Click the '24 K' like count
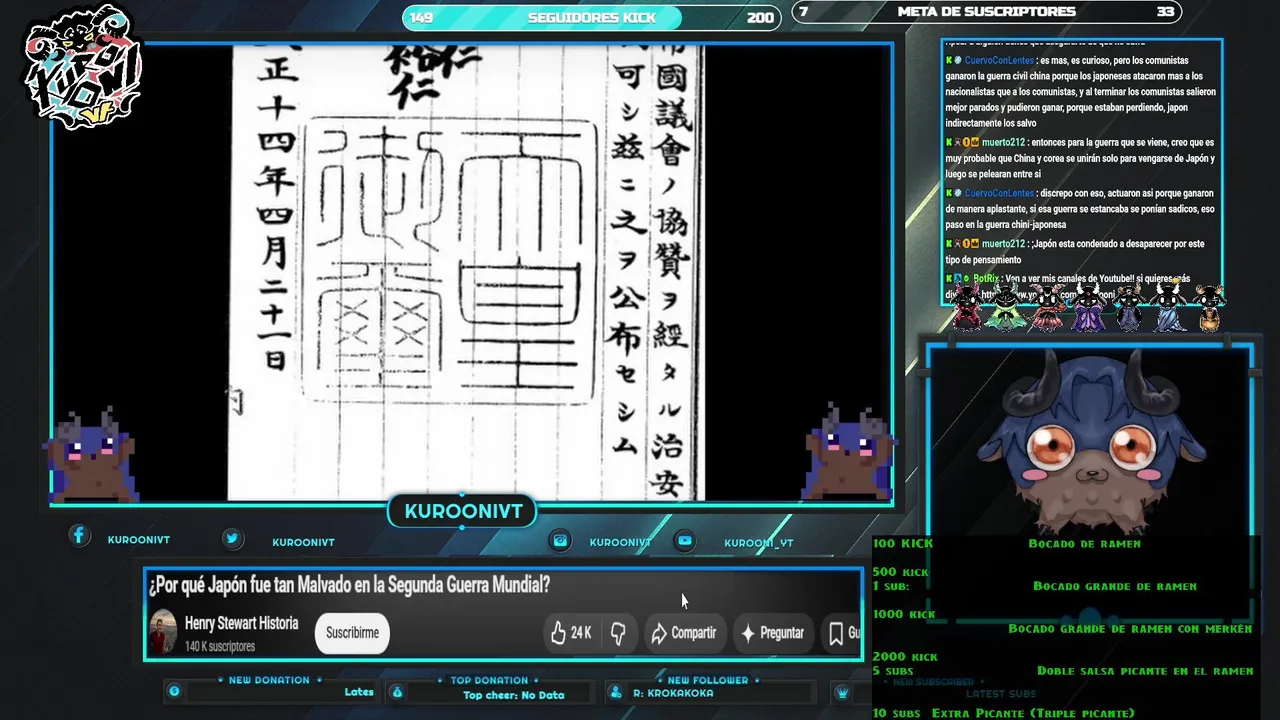The width and height of the screenshot is (1280, 720). pyautogui.click(x=581, y=633)
